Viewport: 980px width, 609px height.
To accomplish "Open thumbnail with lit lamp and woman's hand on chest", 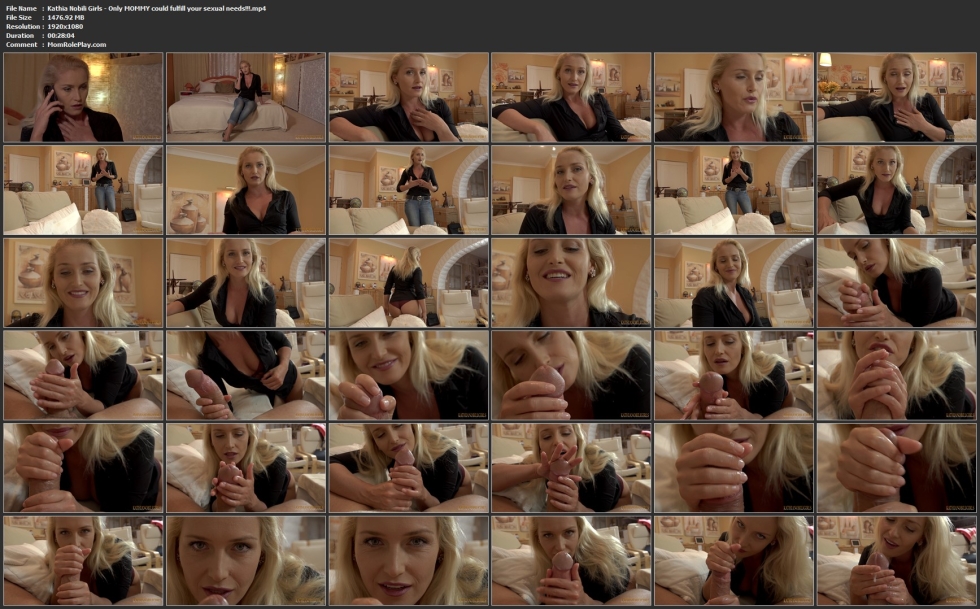I will coord(897,97).
